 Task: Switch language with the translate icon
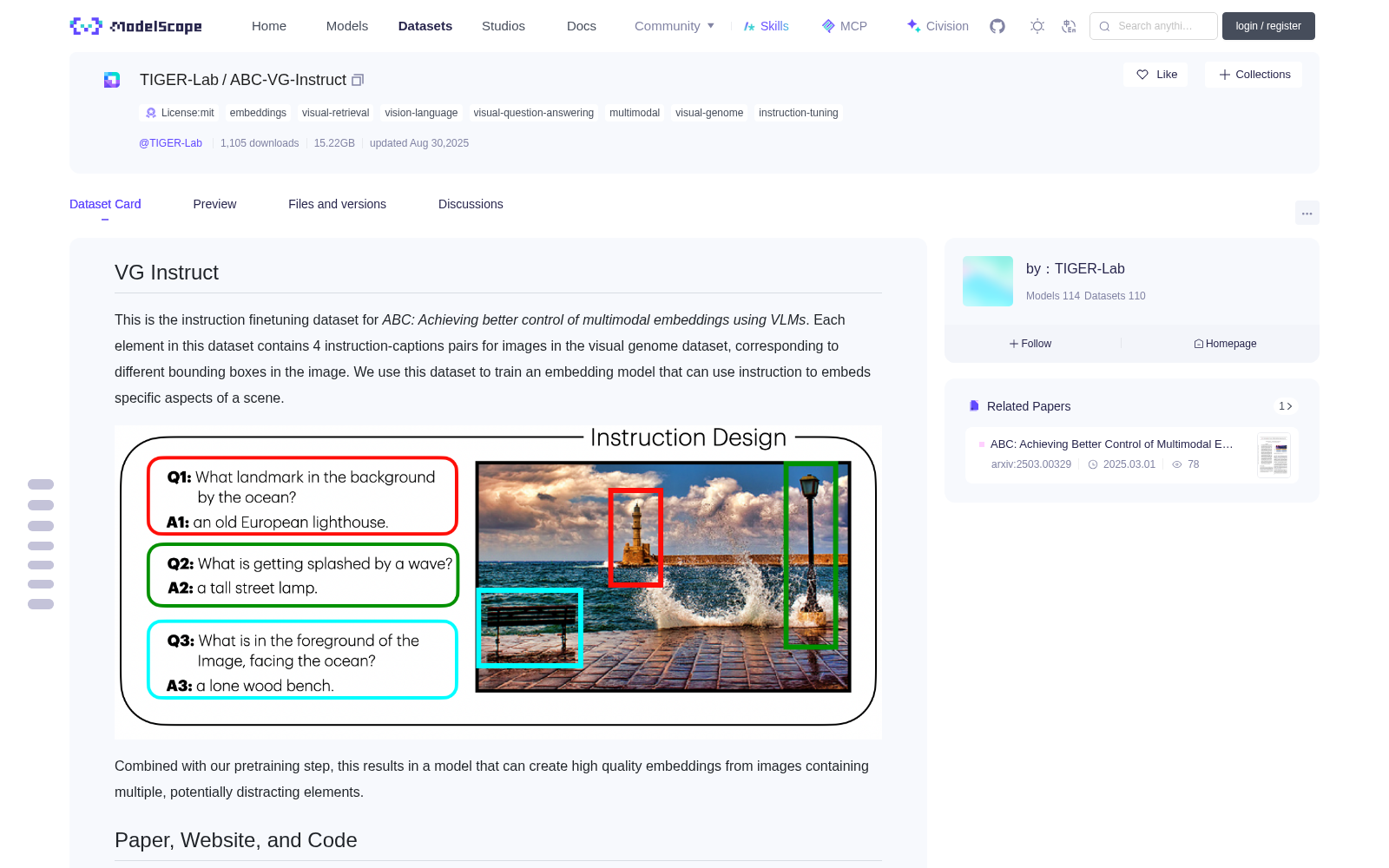point(1069,26)
